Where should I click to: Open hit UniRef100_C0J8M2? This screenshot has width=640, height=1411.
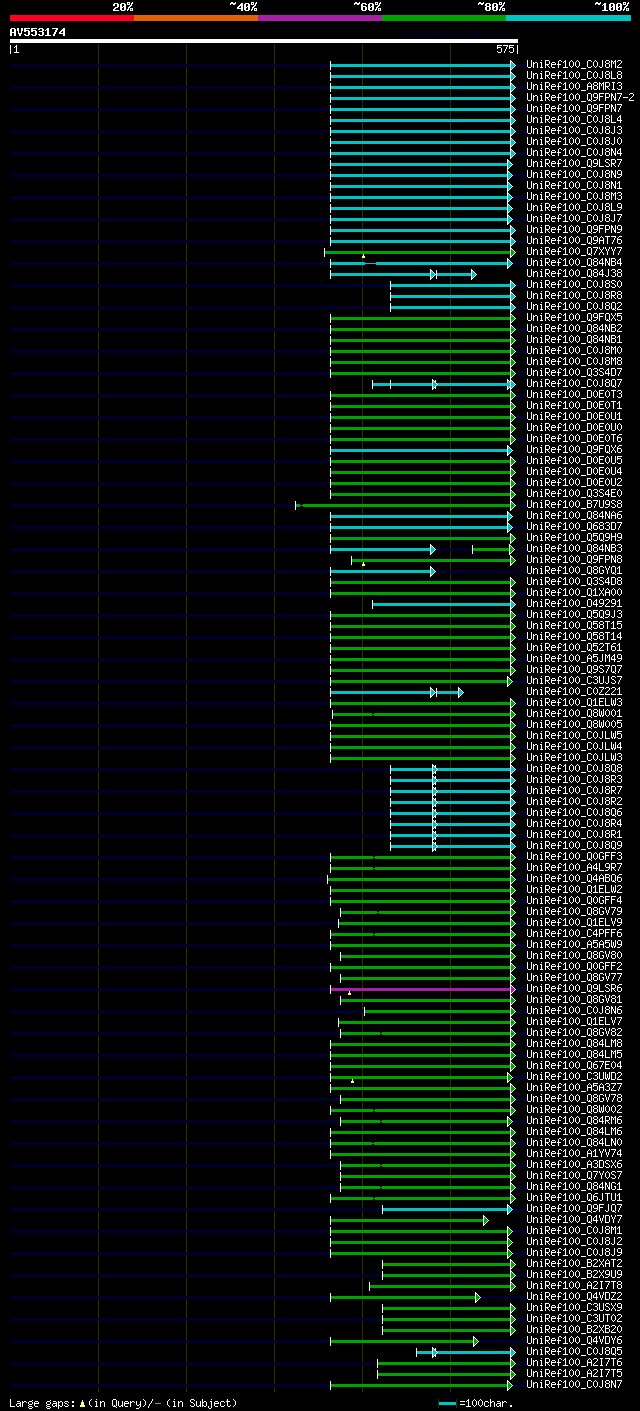[x=574, y=65]
